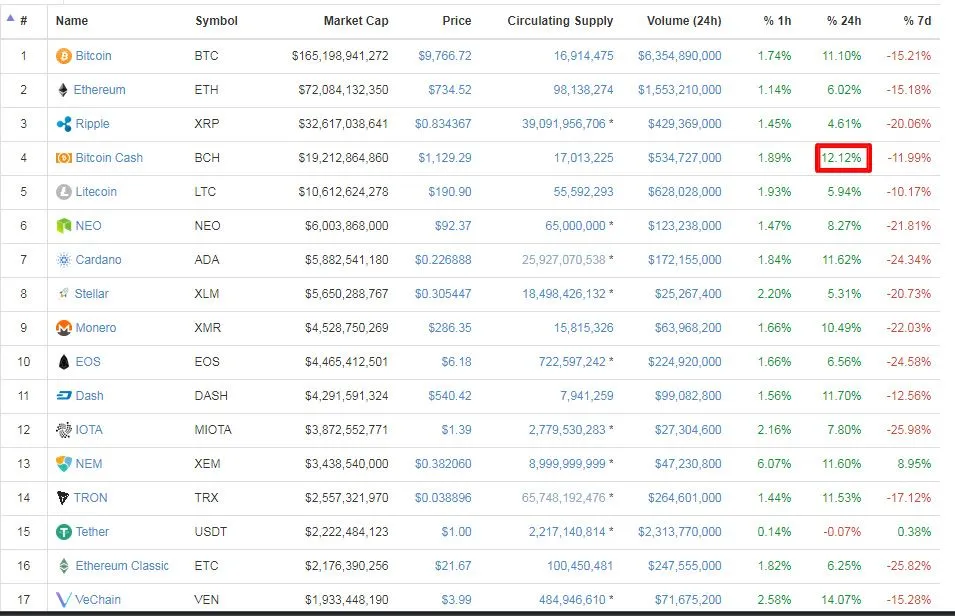955x616 pixels.
Task: Select Tether 24h change -0.07%
Action: (842, 532)
